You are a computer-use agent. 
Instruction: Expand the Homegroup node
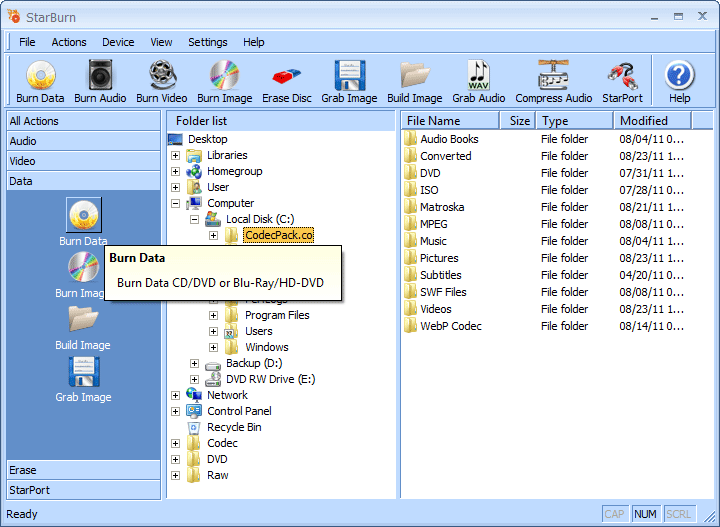[x=175, y=172]
